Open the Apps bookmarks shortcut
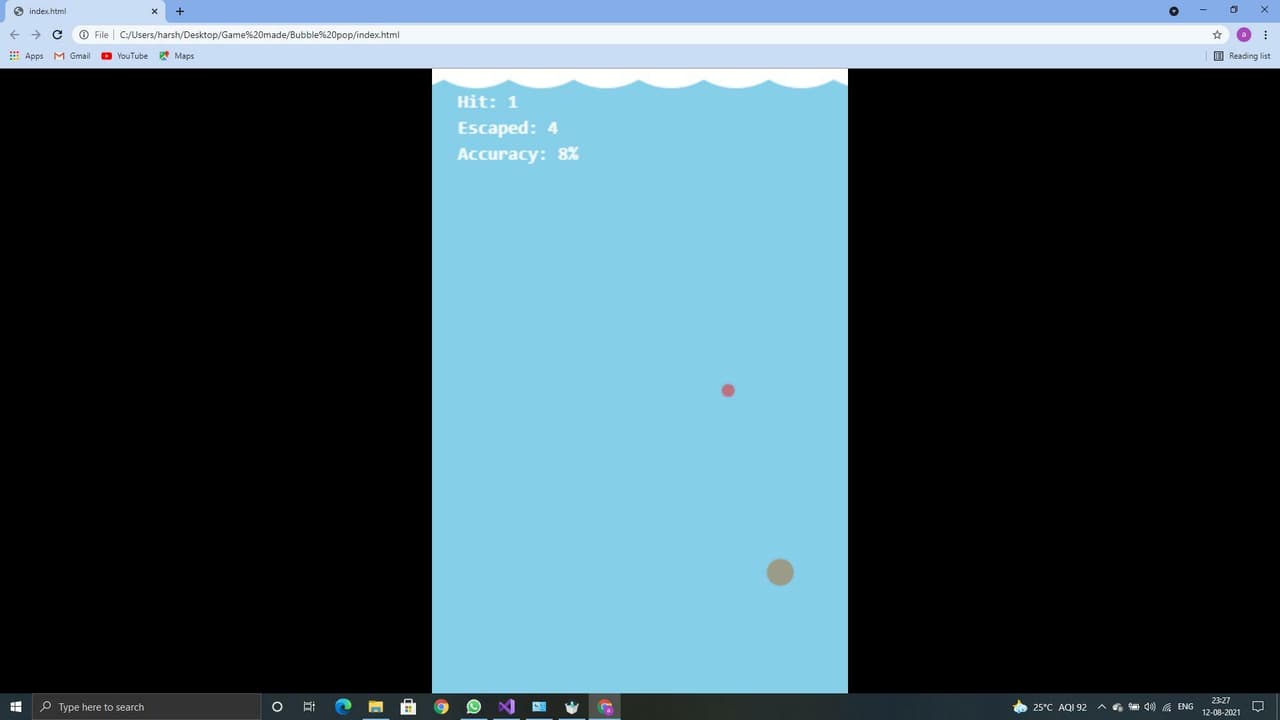This screenshot has height=720, width=1280. click(27, 56)
